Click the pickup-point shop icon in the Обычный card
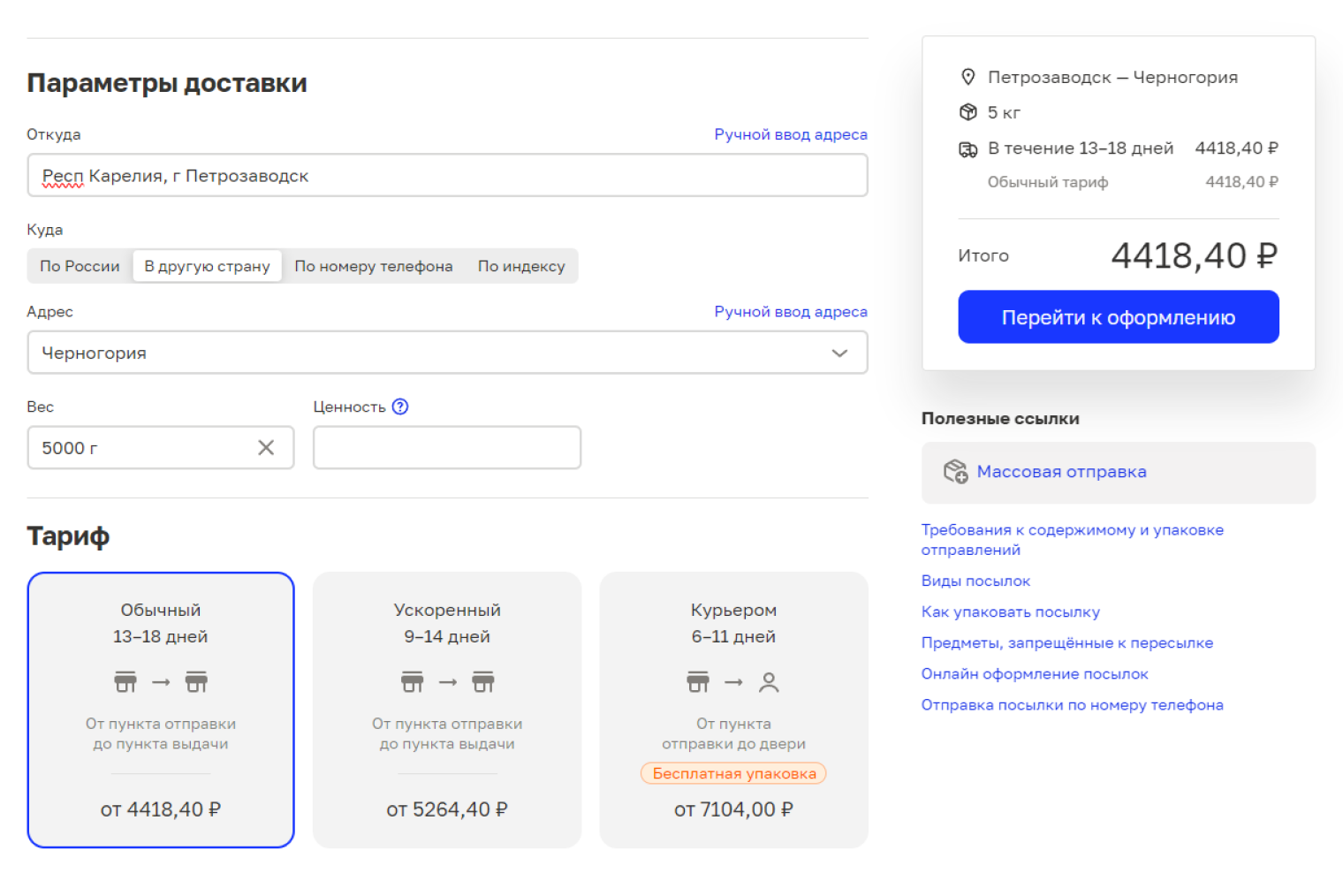1343x896 pixels. (x=196, y=682)
